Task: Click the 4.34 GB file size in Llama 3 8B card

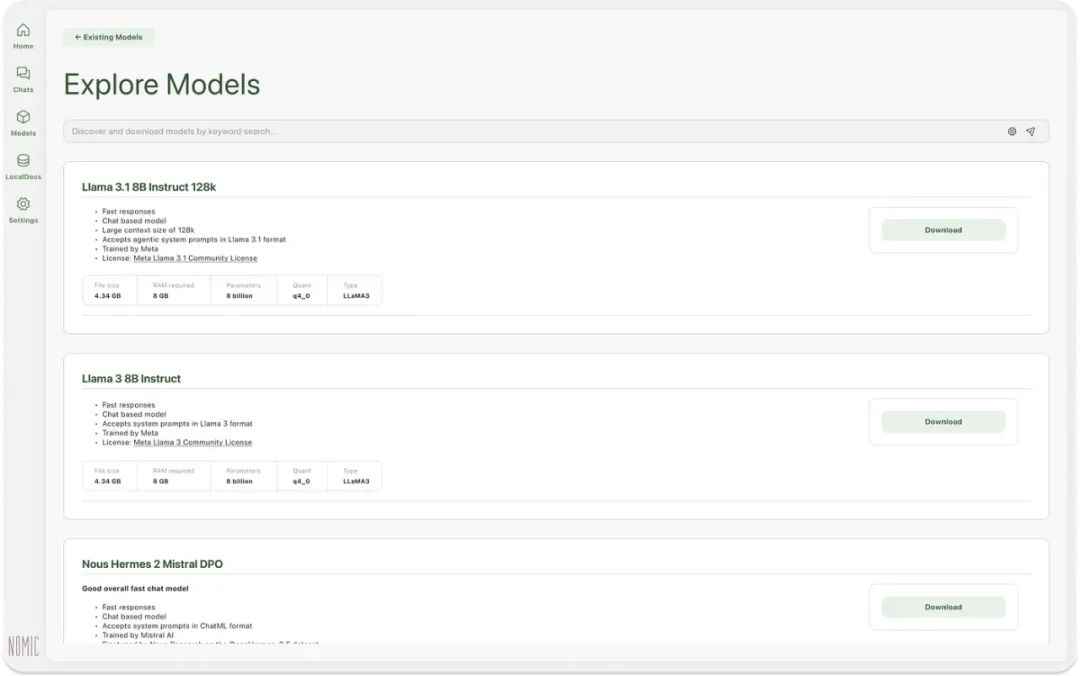Action: [107, 482]
